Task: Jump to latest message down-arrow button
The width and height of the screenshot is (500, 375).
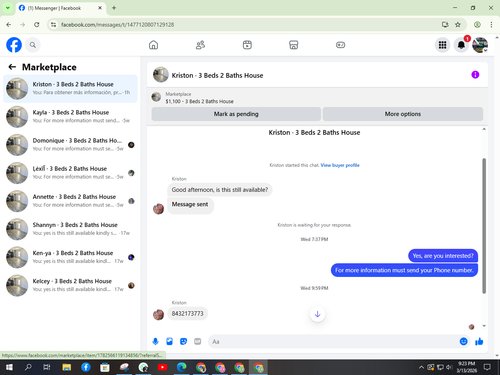Action: [317, 314]
